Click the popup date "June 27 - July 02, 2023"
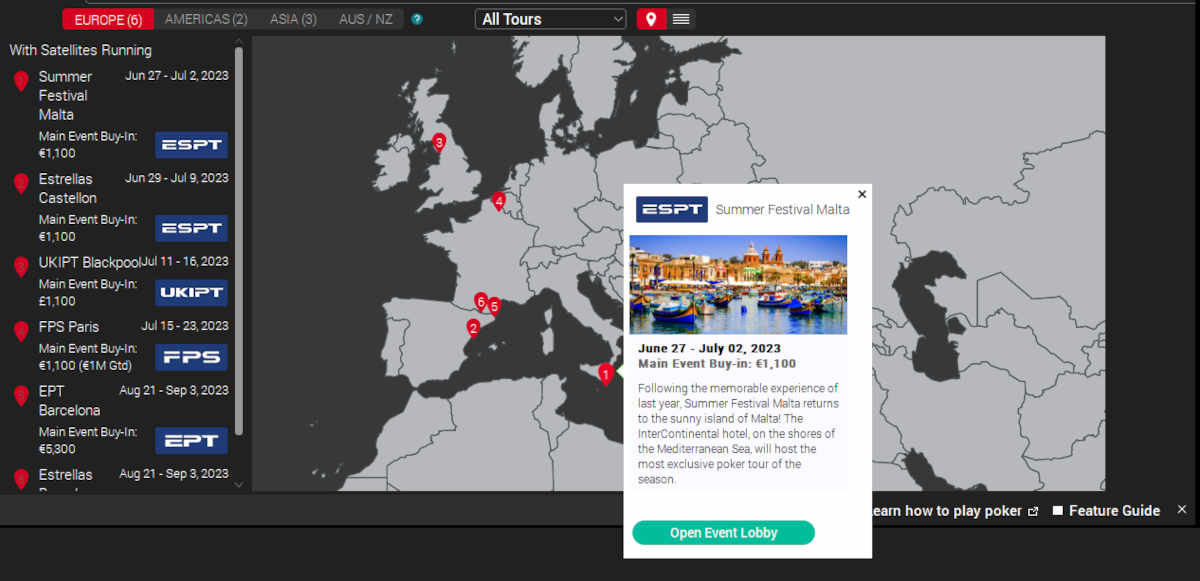The image size is (1200, 581). [x=709, y=348]
